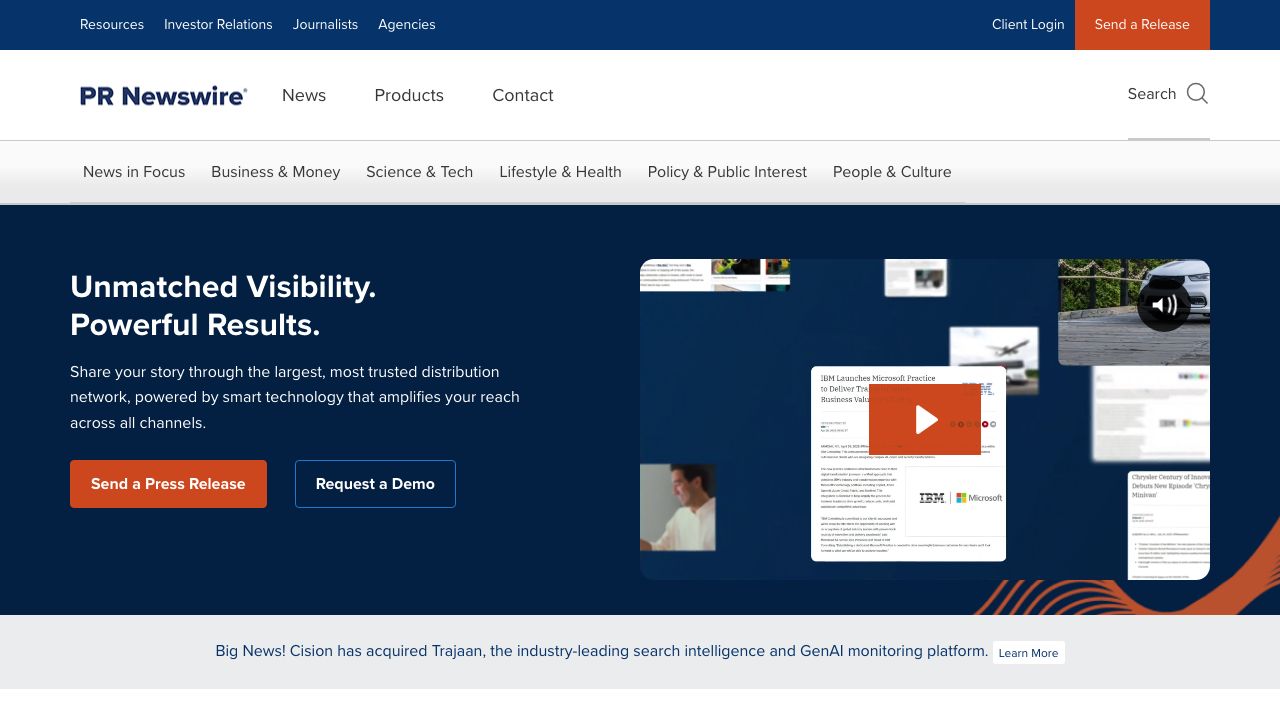Click Learn More about Trajaan acquisition

(1028, 653)
